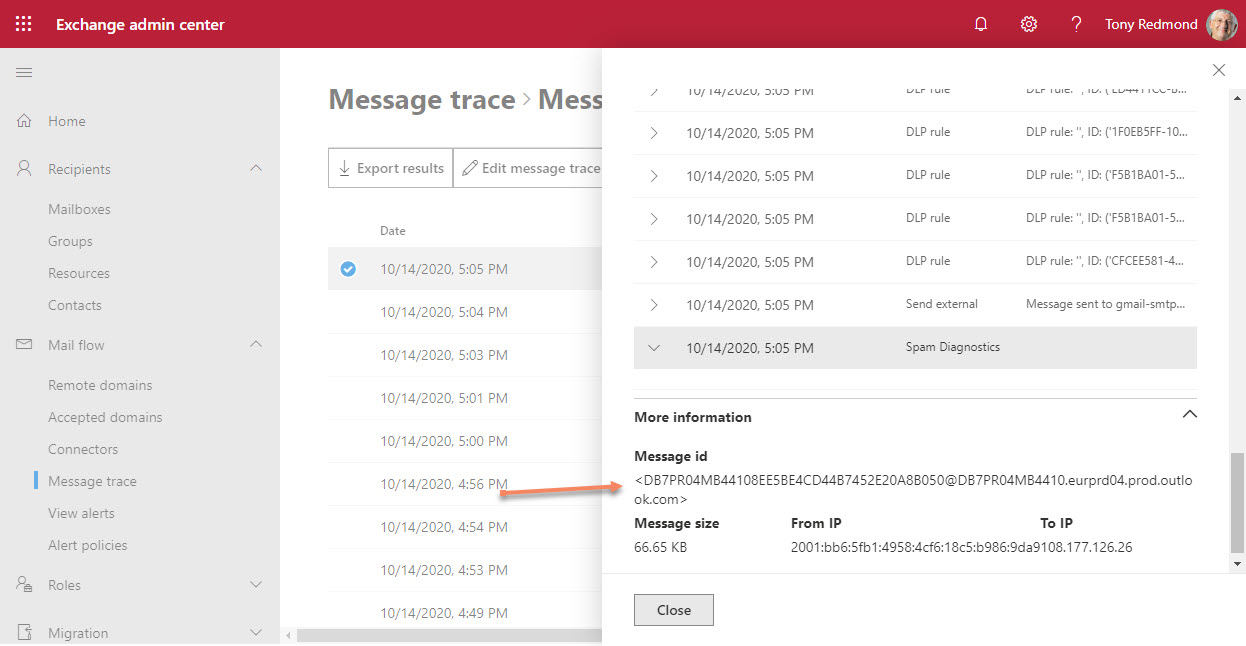The width and height of the screenshot is (1246, 646).
Task: Click the Home house icon
Action: tap(25, 121)
